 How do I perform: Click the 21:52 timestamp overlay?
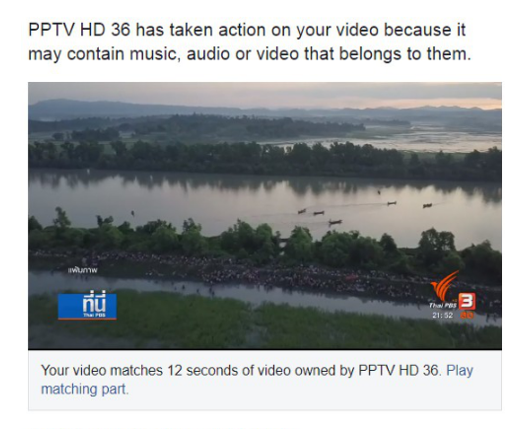pos(443,316)
